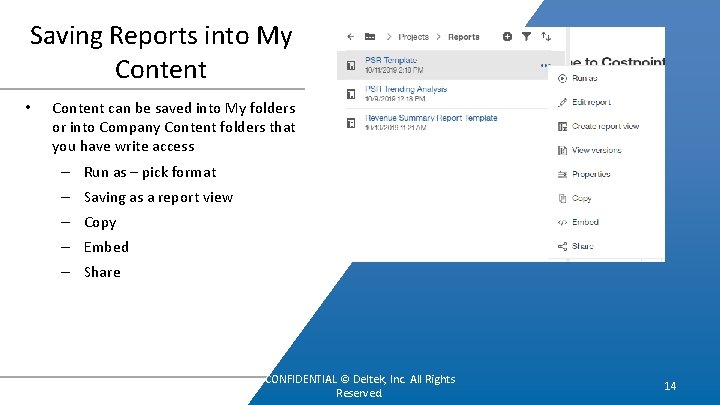Click the 'Run as – pick format' bullet

pos(150,172)
